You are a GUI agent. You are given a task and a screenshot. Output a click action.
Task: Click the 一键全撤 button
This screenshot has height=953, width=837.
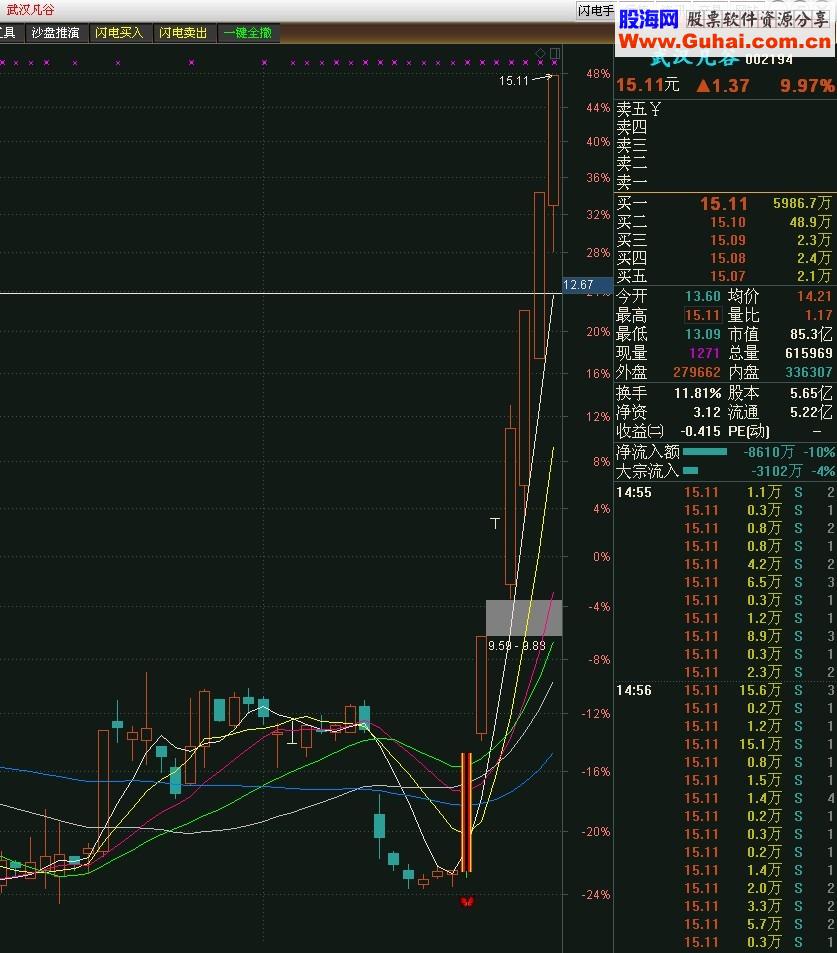pyautogui.click(x=247, y=33)
